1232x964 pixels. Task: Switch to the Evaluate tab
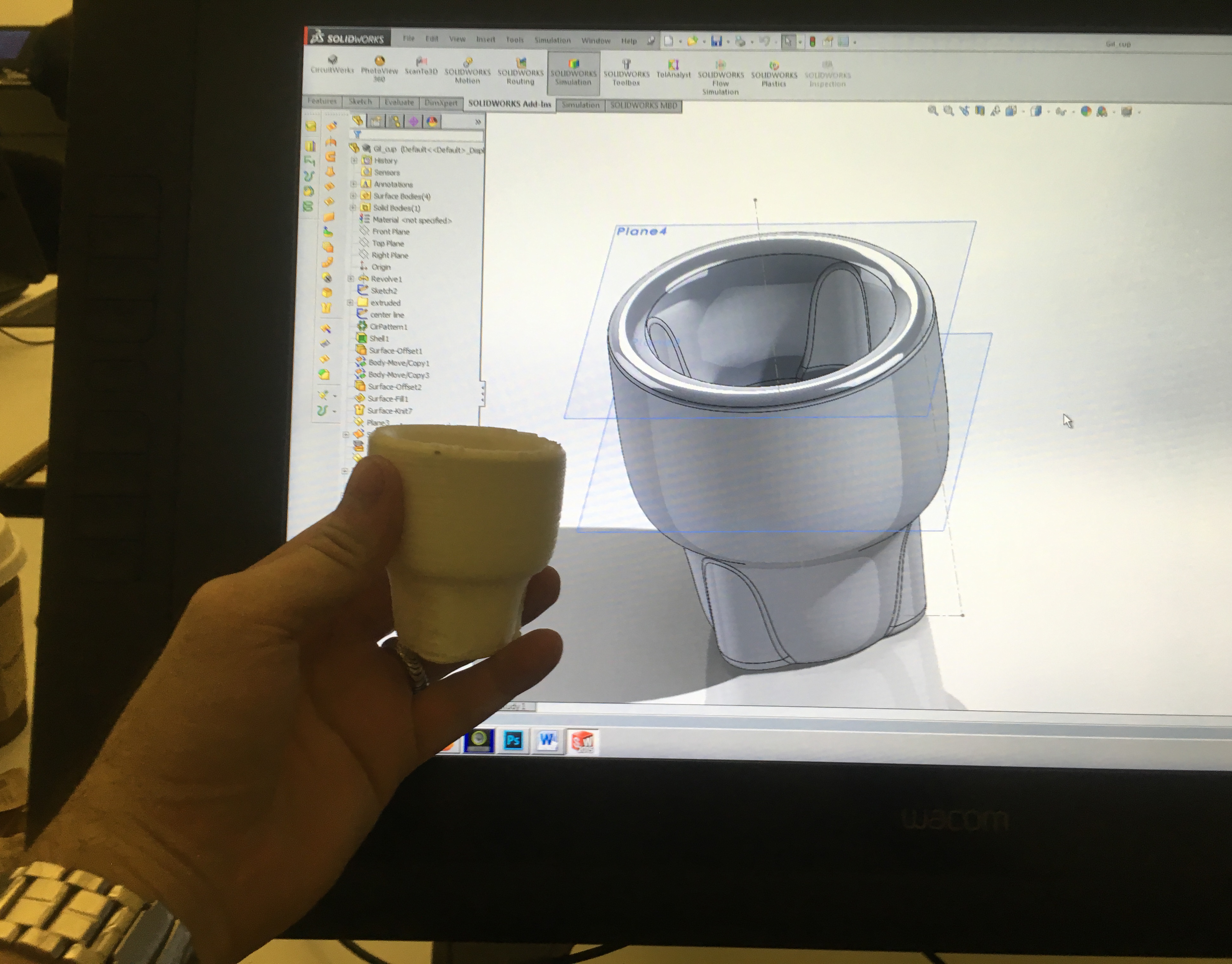click(x=399, y=102)
